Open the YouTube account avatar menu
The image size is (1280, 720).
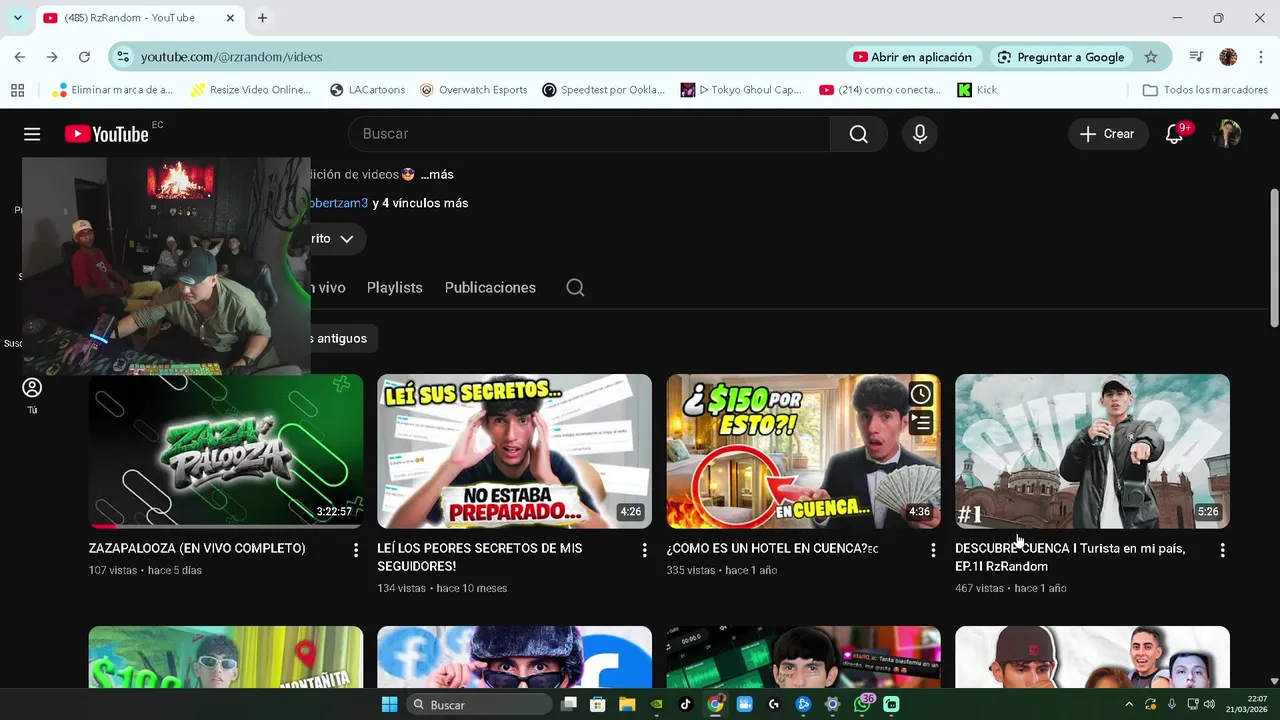[1228, 134]
